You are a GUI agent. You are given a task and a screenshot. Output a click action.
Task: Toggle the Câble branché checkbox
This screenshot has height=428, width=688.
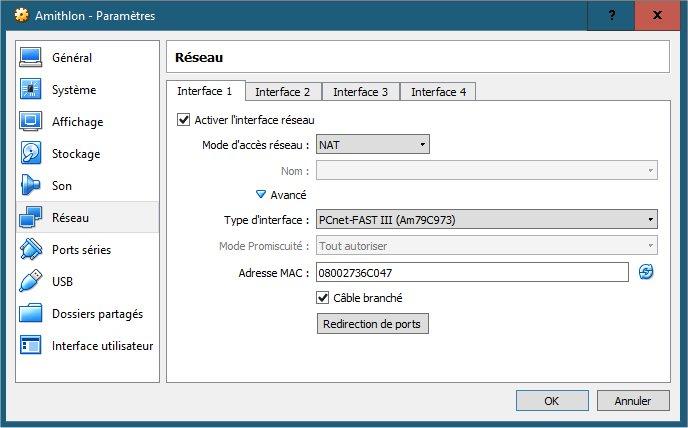[x=322, y=298]
